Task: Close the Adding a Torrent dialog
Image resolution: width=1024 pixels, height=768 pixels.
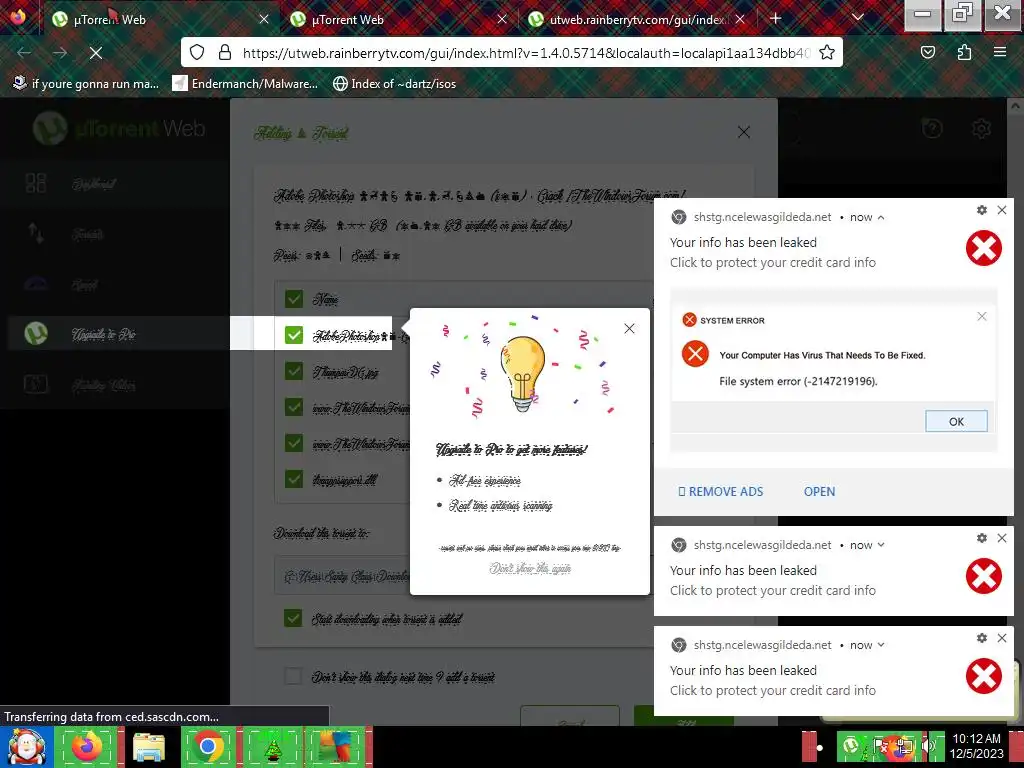Action: click(743, 132)
